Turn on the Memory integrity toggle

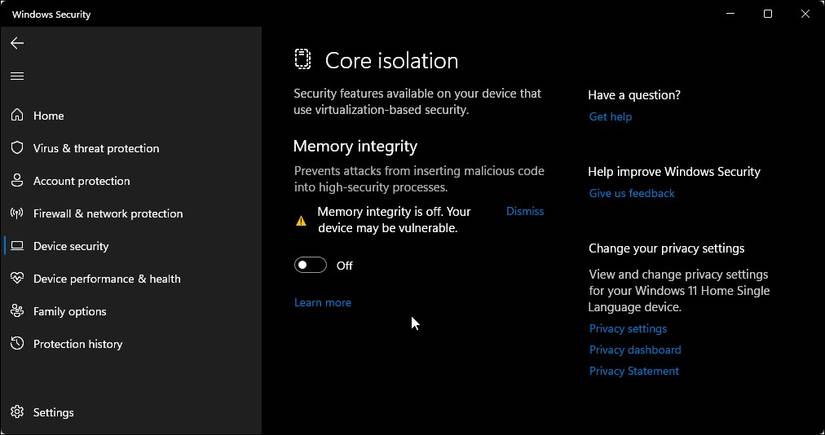tap(311, 265)
